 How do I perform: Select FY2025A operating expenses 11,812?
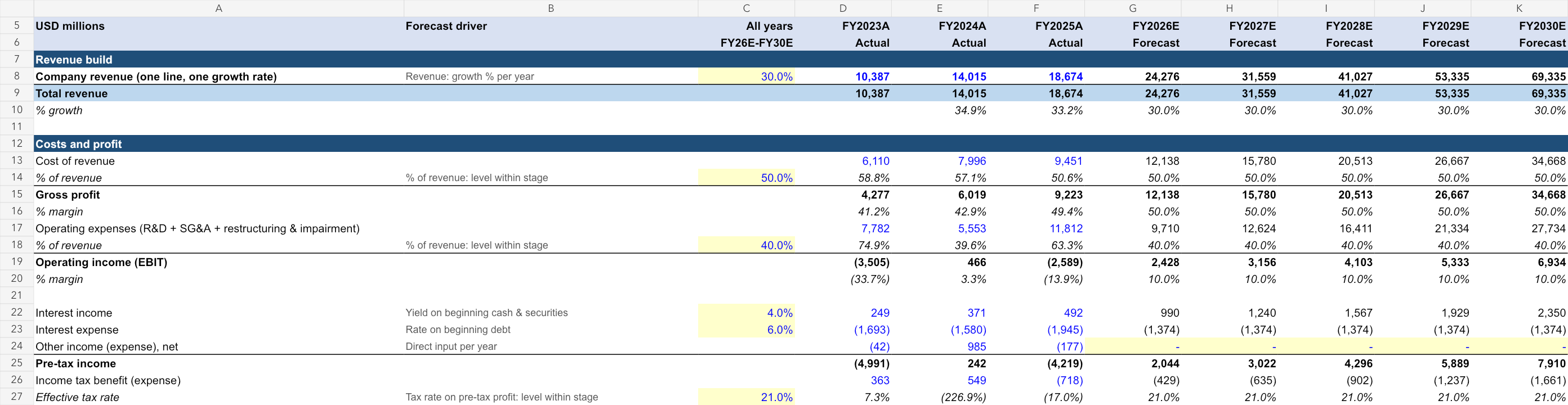coord(1036,228)
